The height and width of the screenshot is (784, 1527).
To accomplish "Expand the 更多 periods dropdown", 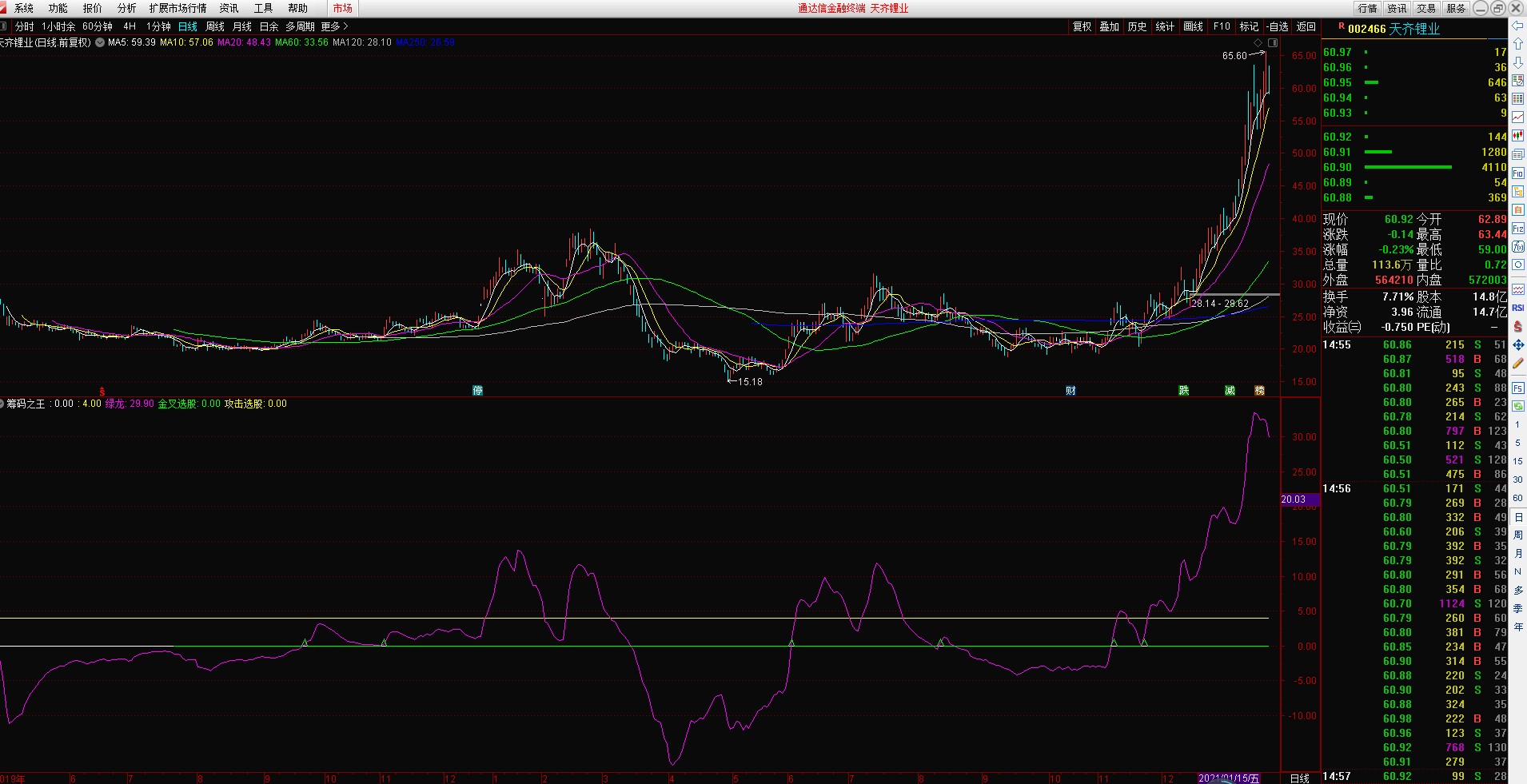I will click(334, 26).
